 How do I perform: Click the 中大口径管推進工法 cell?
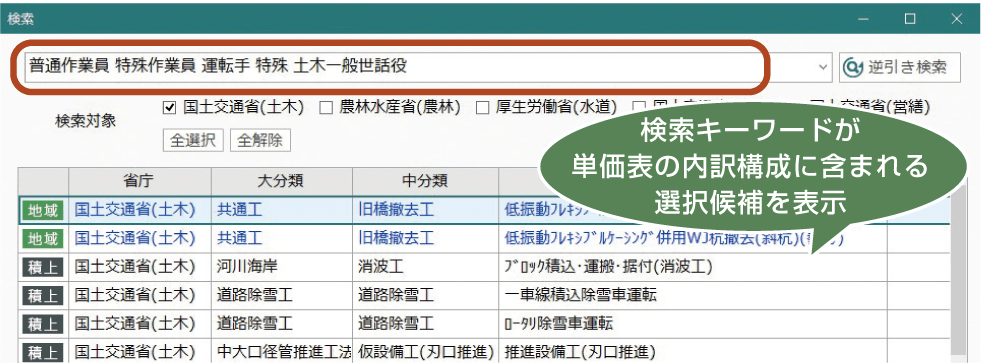[282, 352]
